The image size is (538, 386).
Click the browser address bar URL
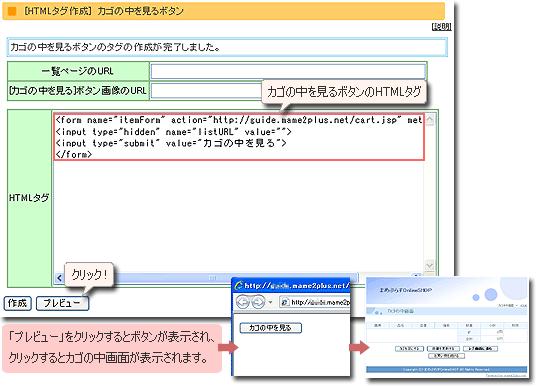(x=320, y=302)
